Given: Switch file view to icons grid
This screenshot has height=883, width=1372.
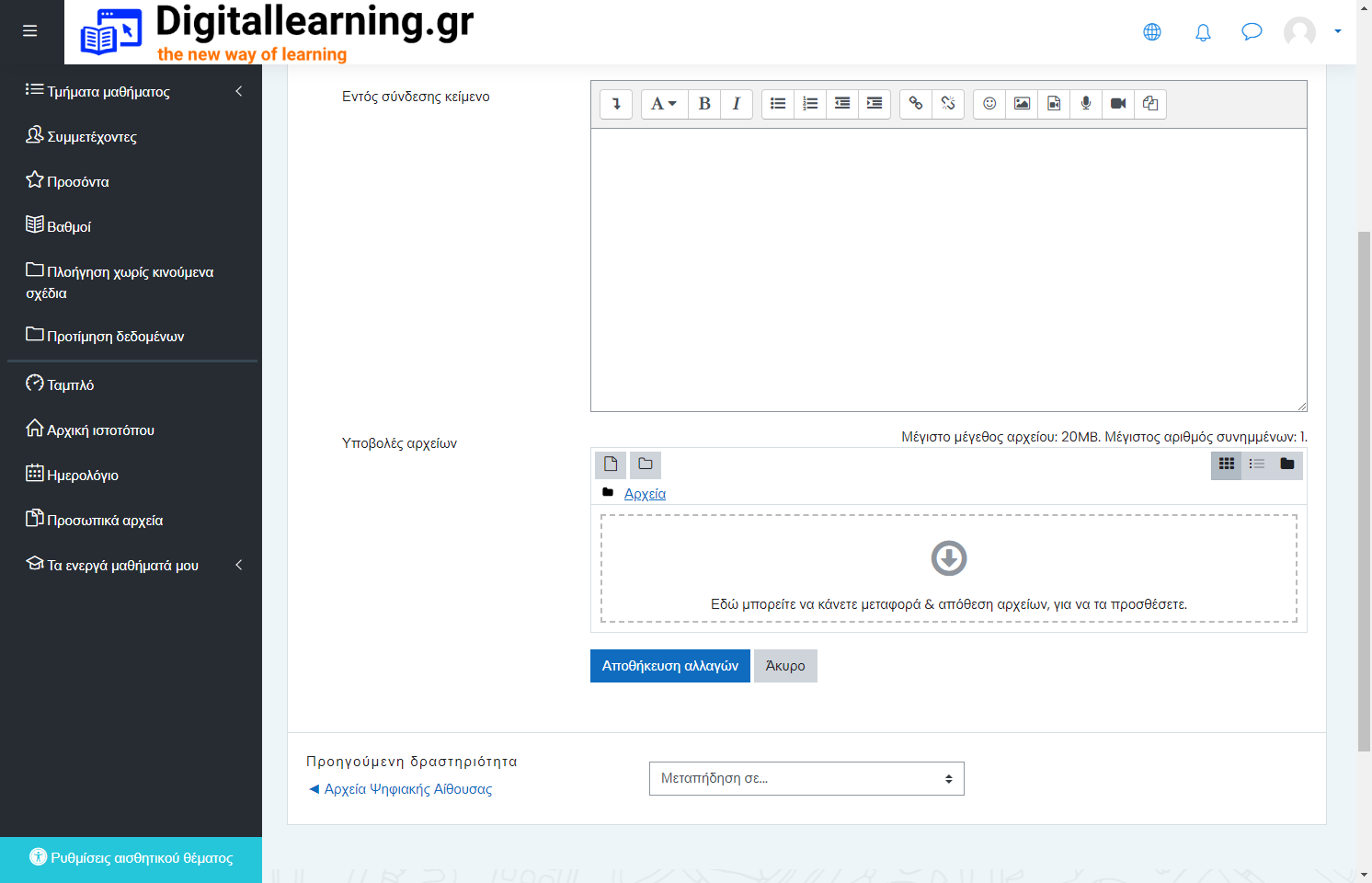Looking at the screenshot, I should pos(1227,464).
